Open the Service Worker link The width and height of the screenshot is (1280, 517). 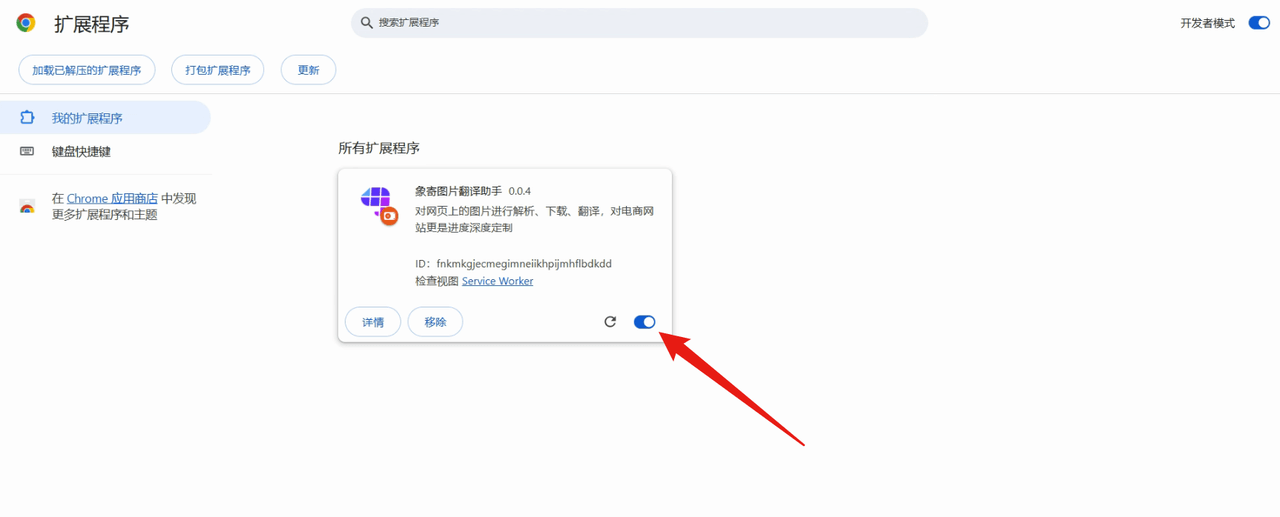(x=497, y=281)
